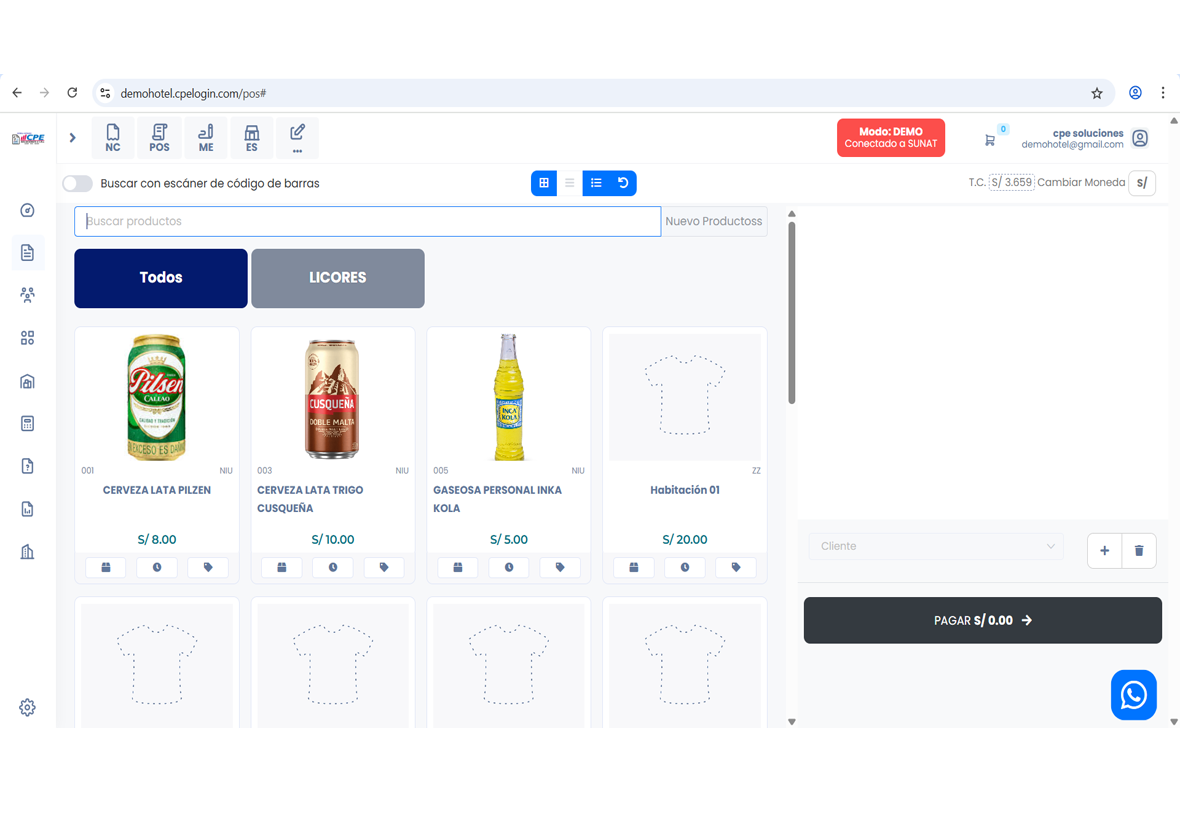Open price tag icon under Habitación 01

point(736,567)
